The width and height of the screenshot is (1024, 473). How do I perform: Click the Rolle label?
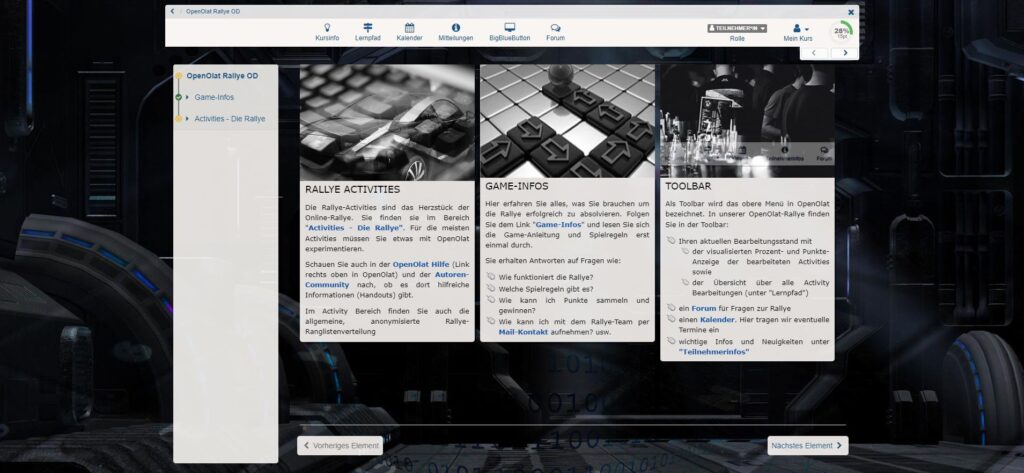coord(737,39)
